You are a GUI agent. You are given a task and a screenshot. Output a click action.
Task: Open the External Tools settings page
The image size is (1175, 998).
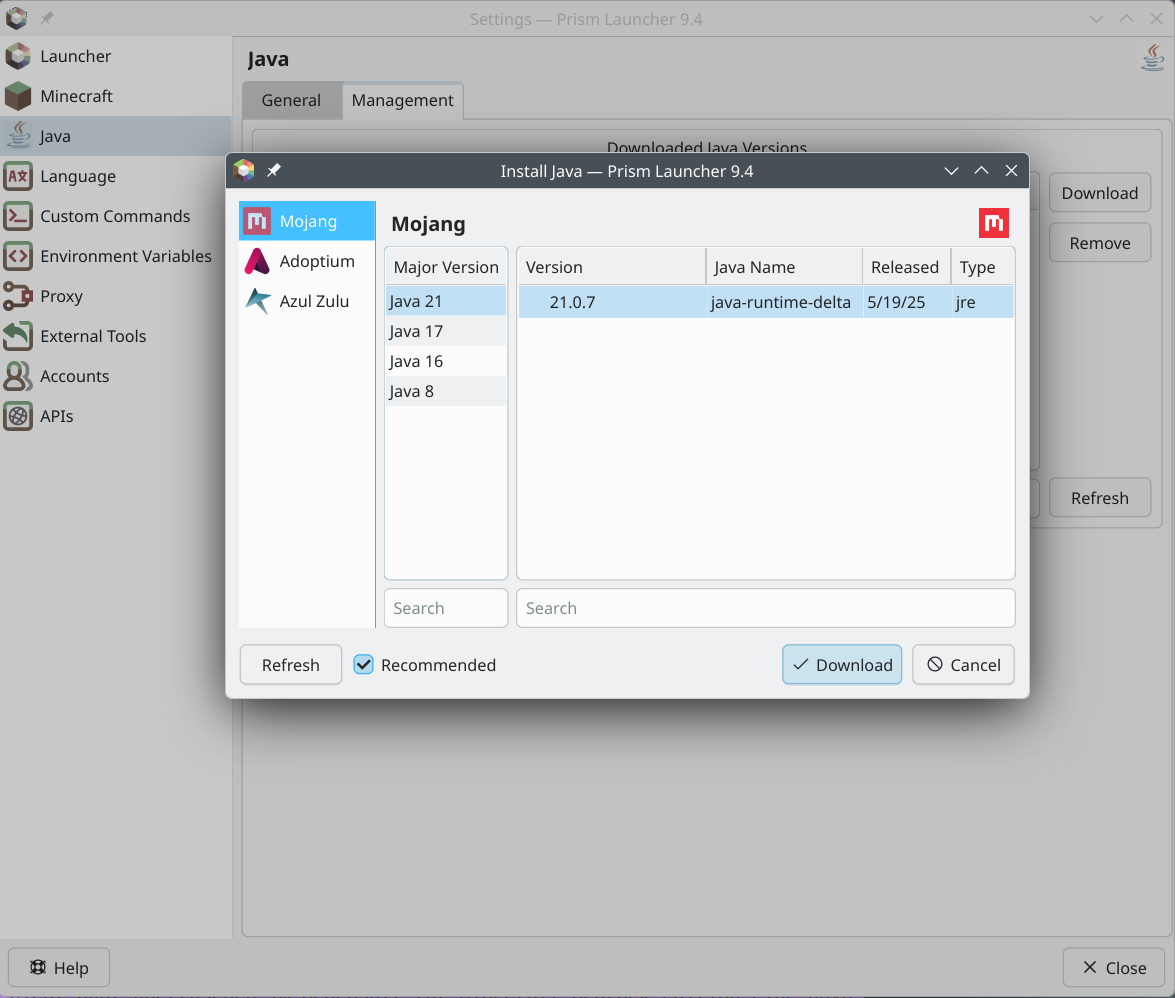pos(93,336)
